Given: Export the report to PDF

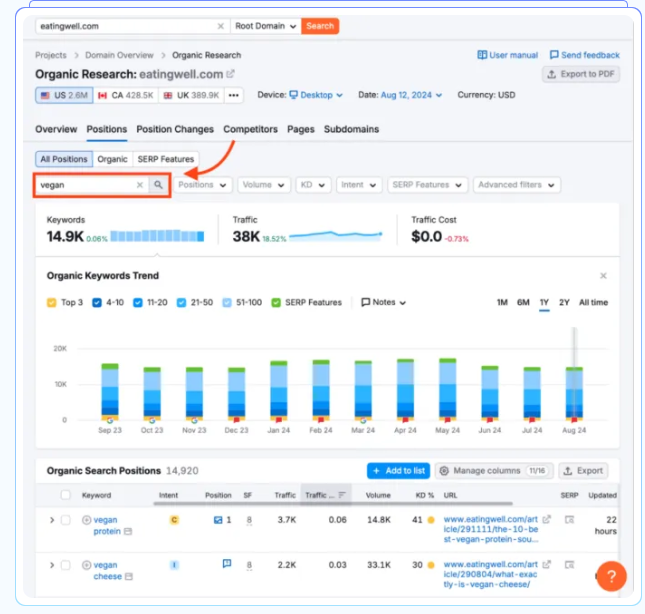Looking at the screenshot, I should tap(580, 74).
